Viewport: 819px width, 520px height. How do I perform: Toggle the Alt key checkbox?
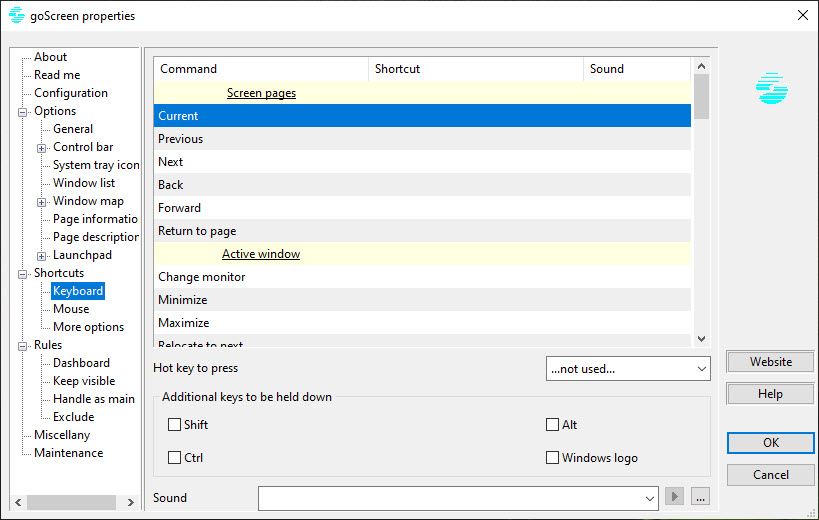pyautogui.click(x=552, y=424)
